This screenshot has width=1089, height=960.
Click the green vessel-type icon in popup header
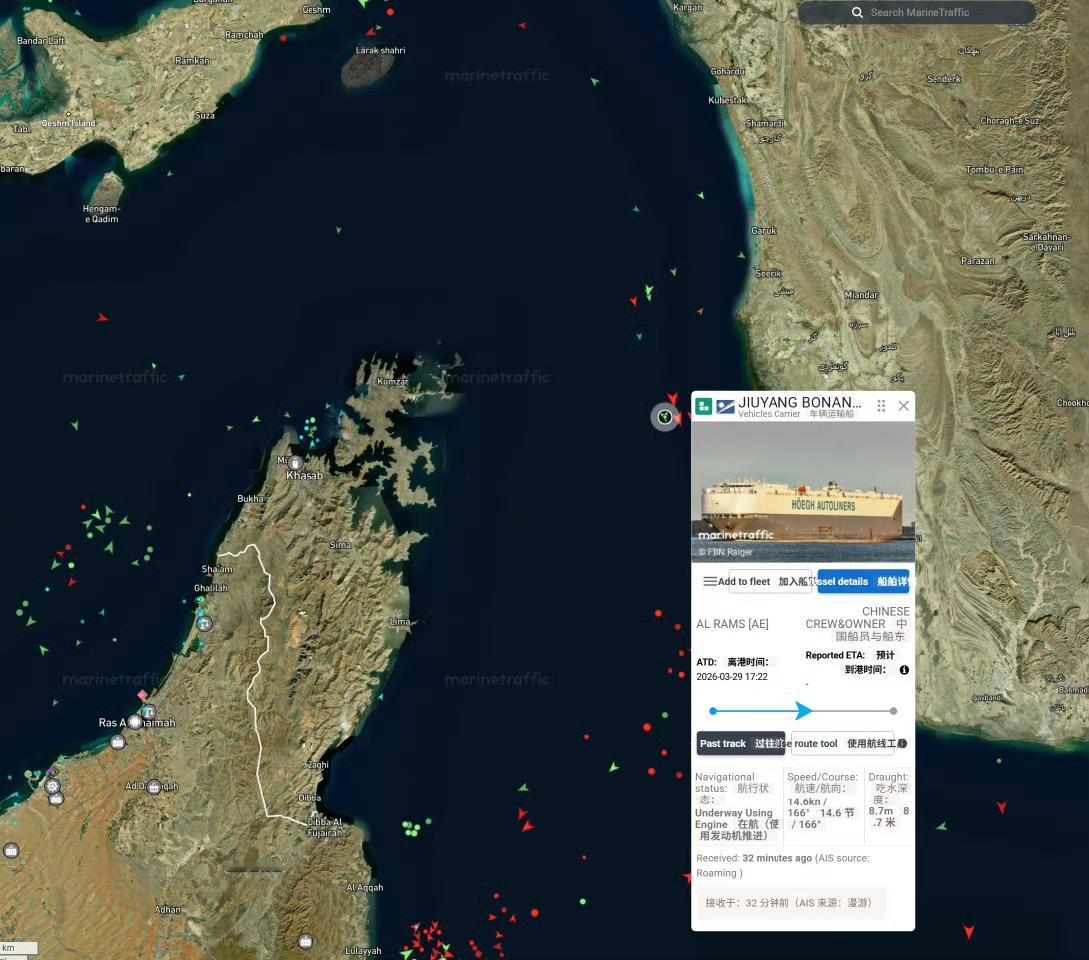coord(704,406)
